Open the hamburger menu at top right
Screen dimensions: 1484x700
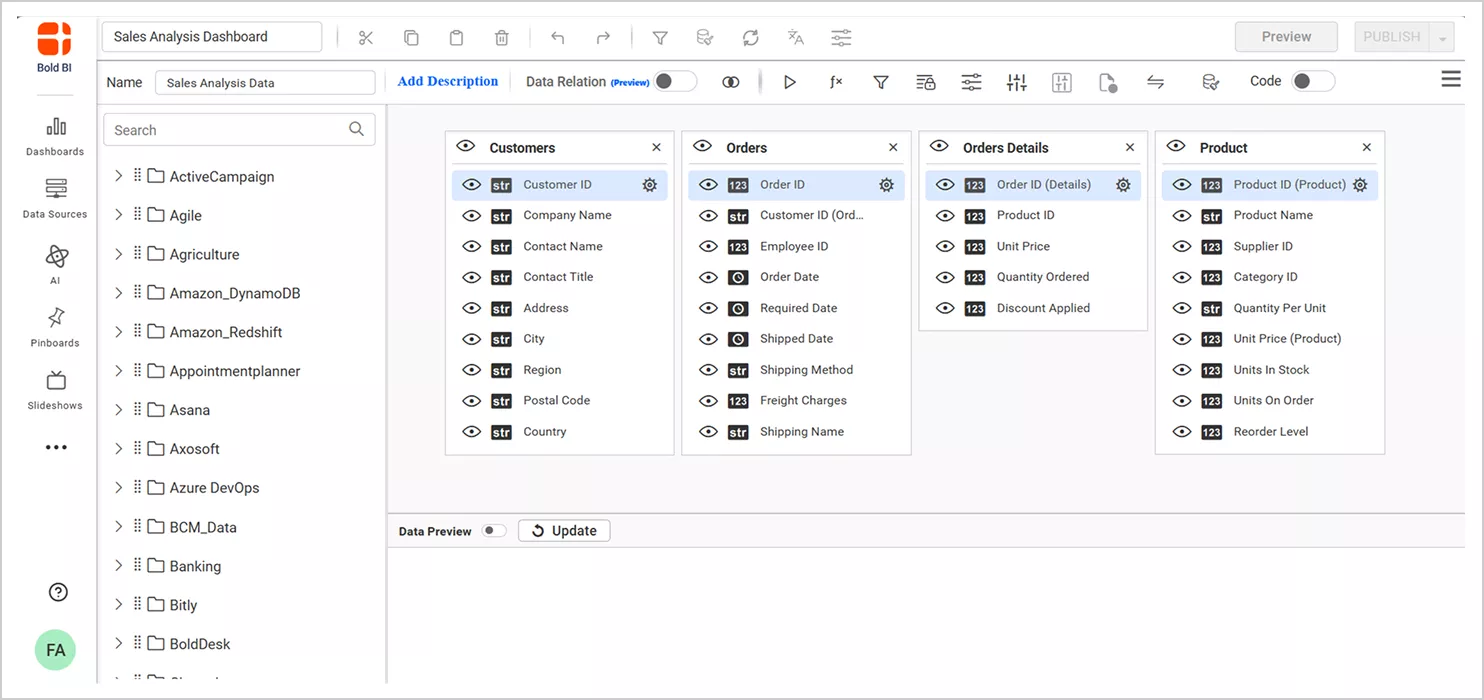(x=1451, y=79)
